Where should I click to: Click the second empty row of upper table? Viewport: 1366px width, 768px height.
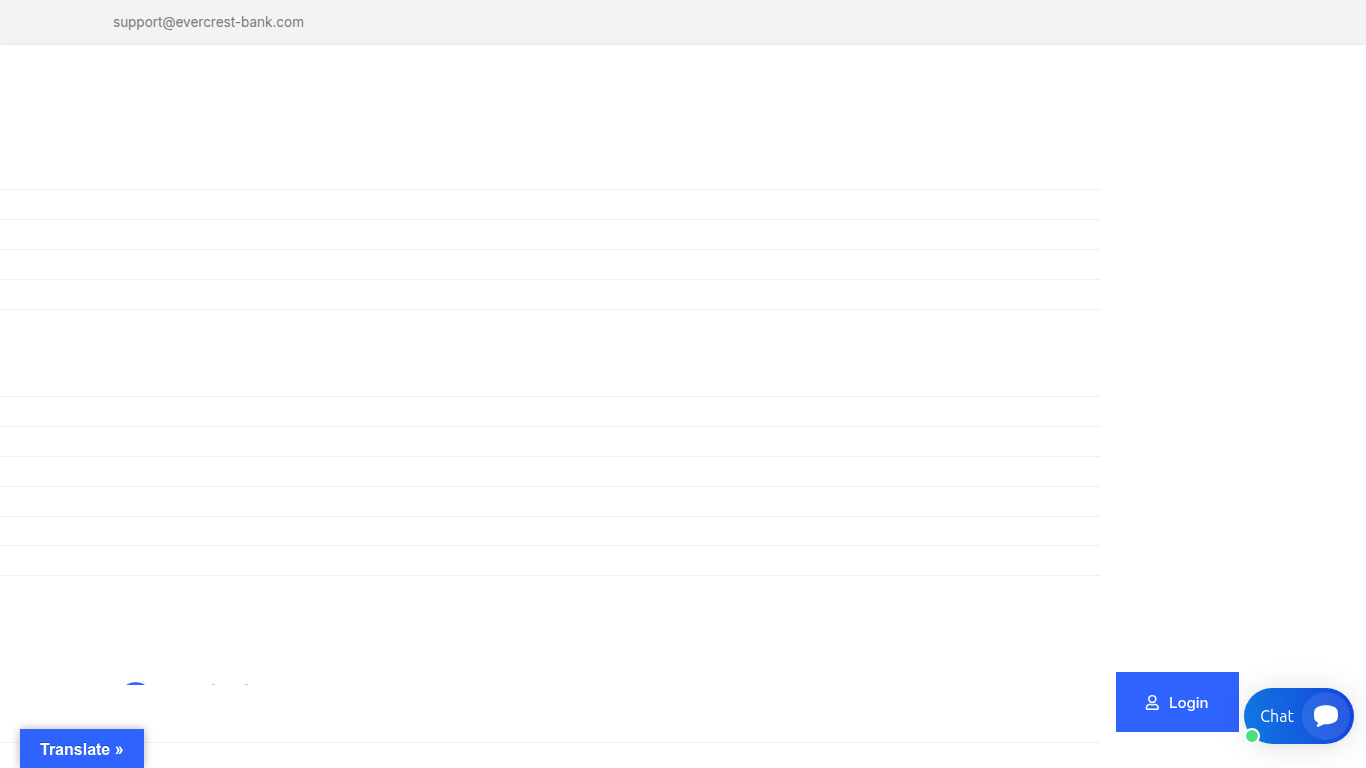point(550,235)
